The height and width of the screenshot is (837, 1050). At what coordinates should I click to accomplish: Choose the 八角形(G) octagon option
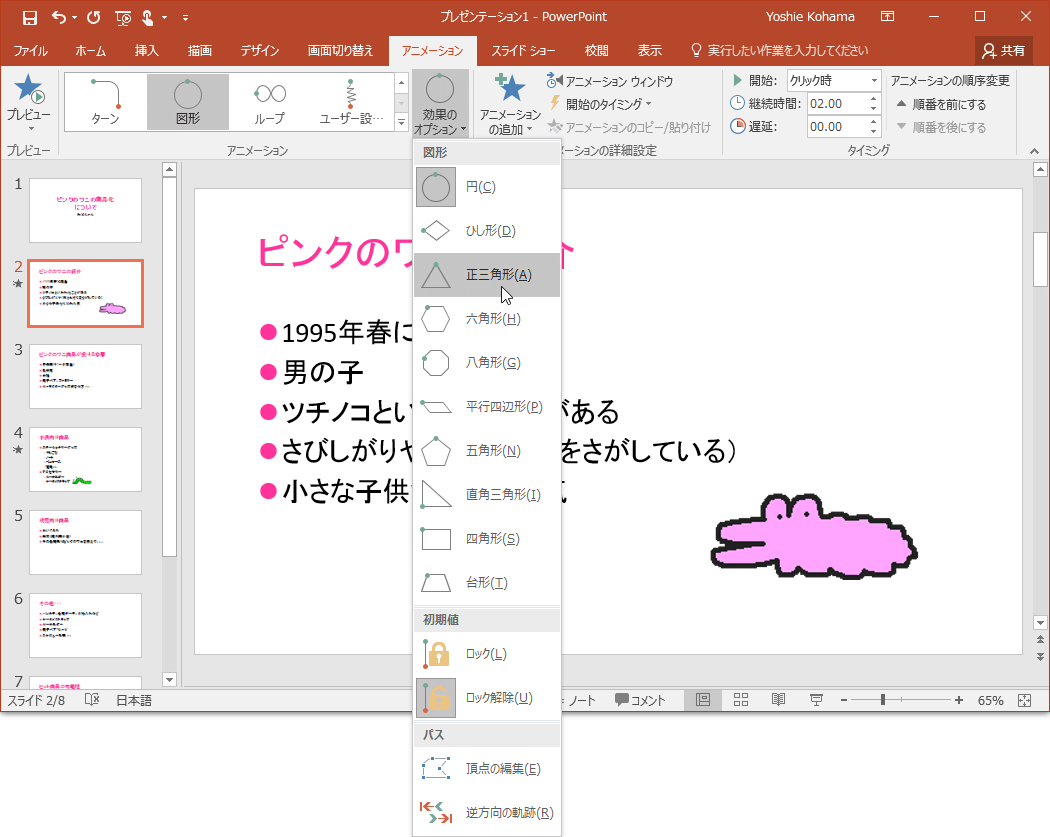tap(487, 363)
